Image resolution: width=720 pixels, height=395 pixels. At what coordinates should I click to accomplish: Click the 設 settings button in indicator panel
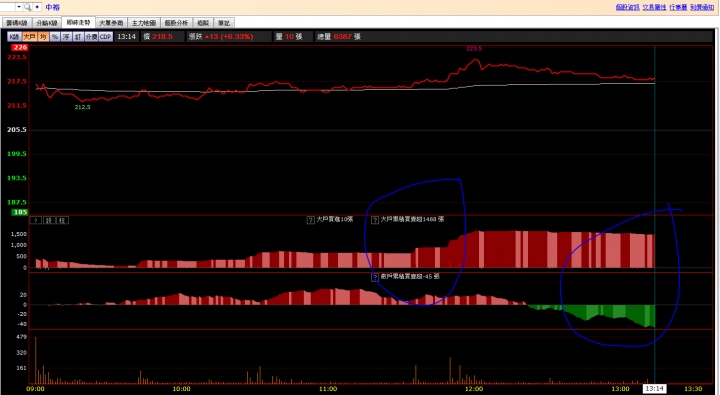coord(49,220)
